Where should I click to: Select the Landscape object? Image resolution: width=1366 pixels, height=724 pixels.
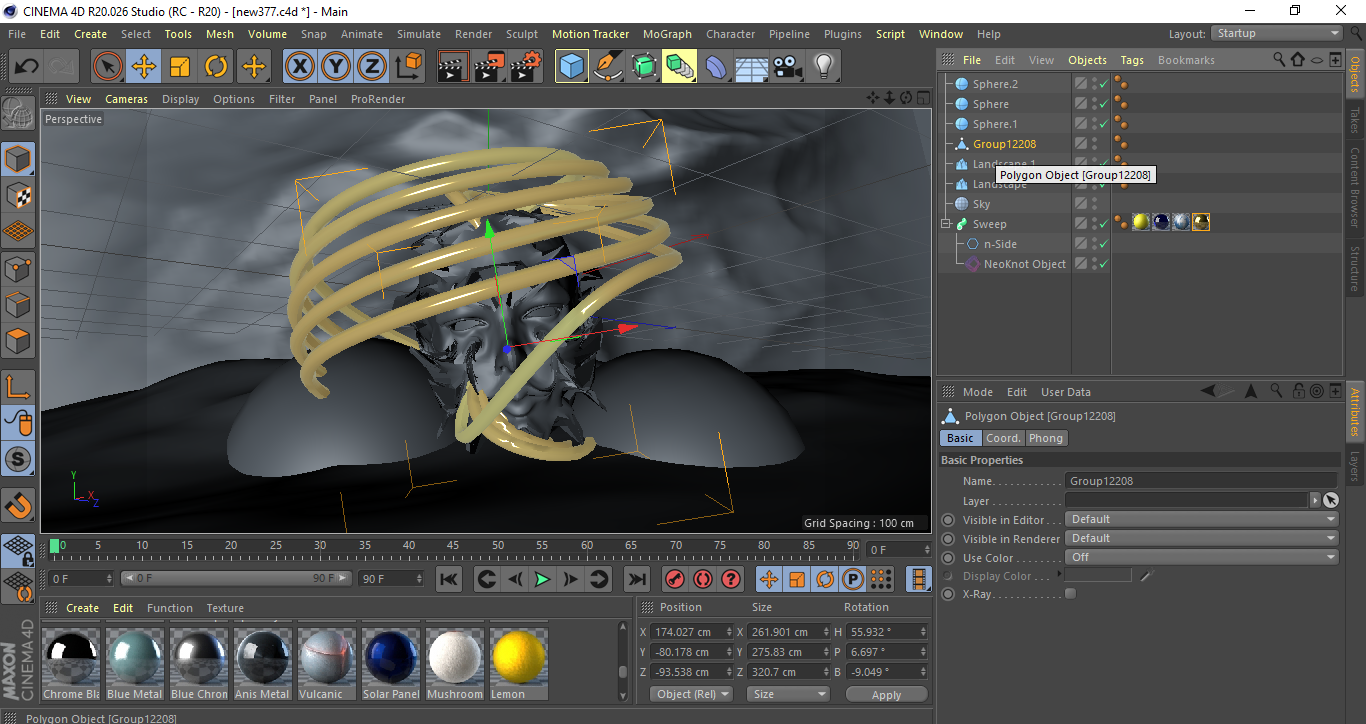click(999, 184)
